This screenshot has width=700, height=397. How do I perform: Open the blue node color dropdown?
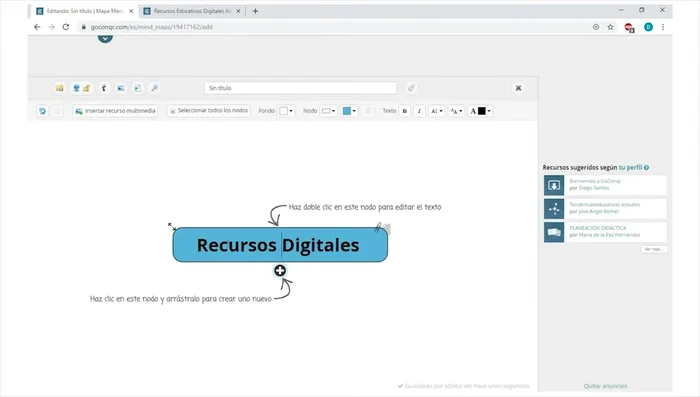[349, 111]
